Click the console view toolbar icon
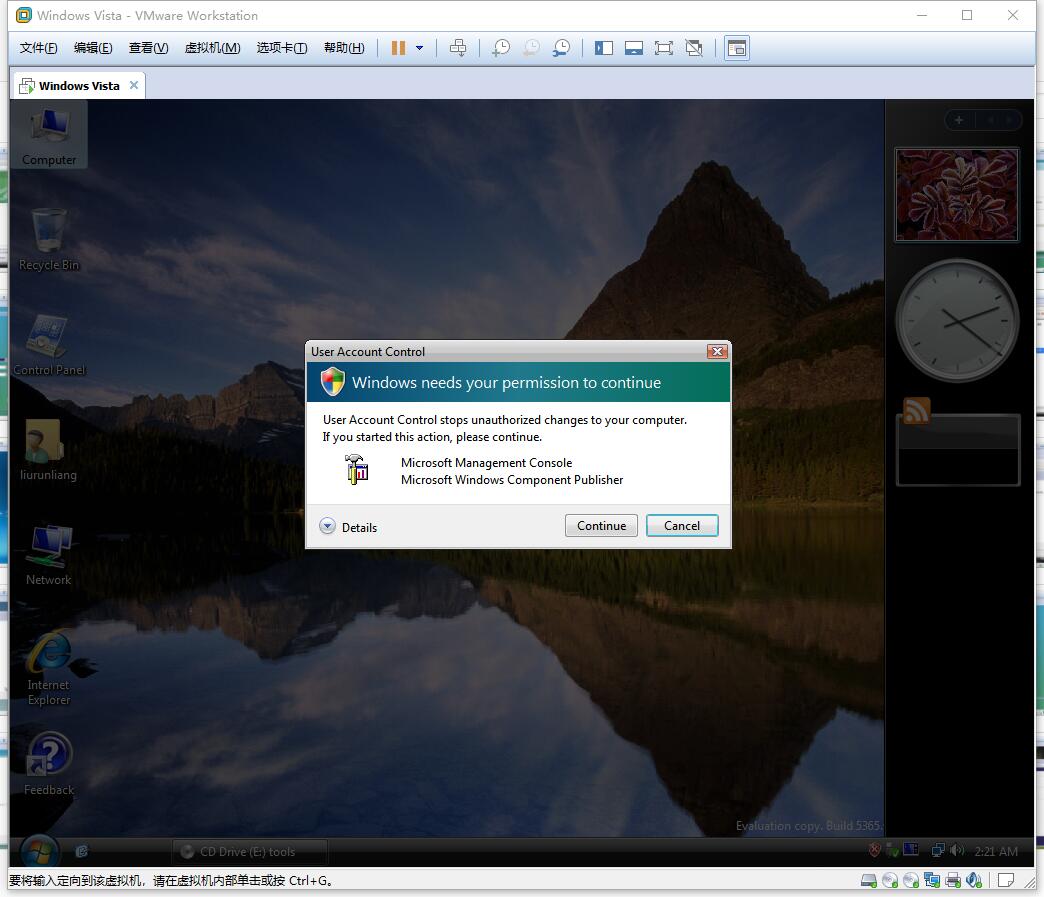1044x897 pixels. tap(737, 48)
